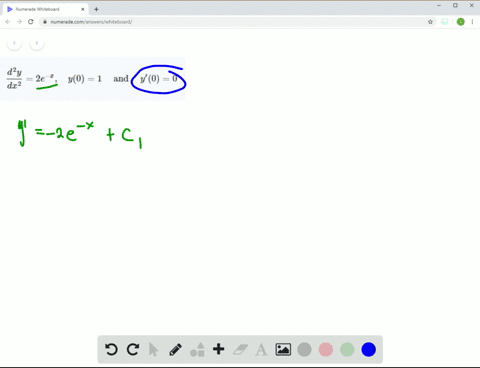
Task: Select the text A tool
Action: [x=261, y=350]
